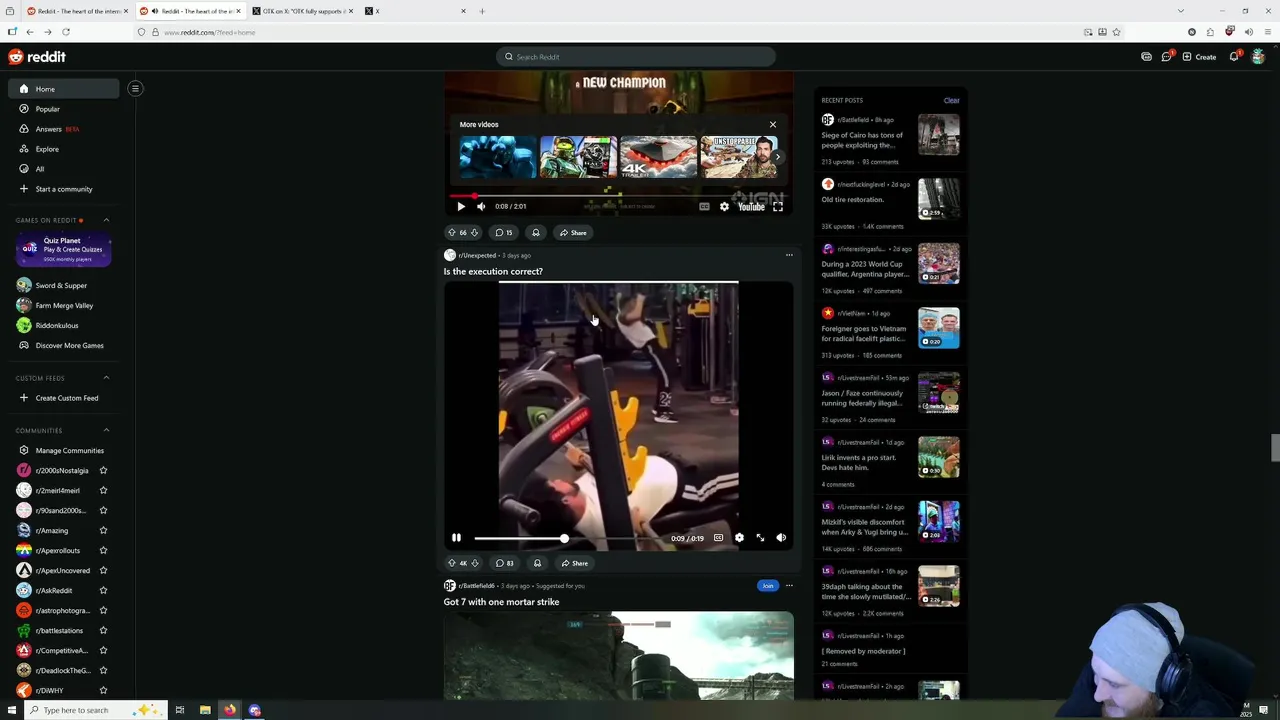
Task: Share the IGN video post
Action: [x=573, y=233]
